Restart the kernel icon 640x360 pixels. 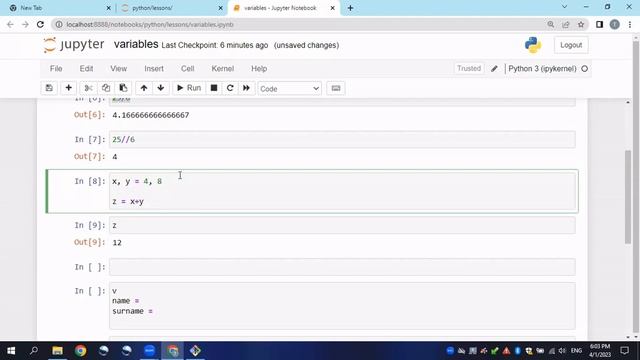230,88
